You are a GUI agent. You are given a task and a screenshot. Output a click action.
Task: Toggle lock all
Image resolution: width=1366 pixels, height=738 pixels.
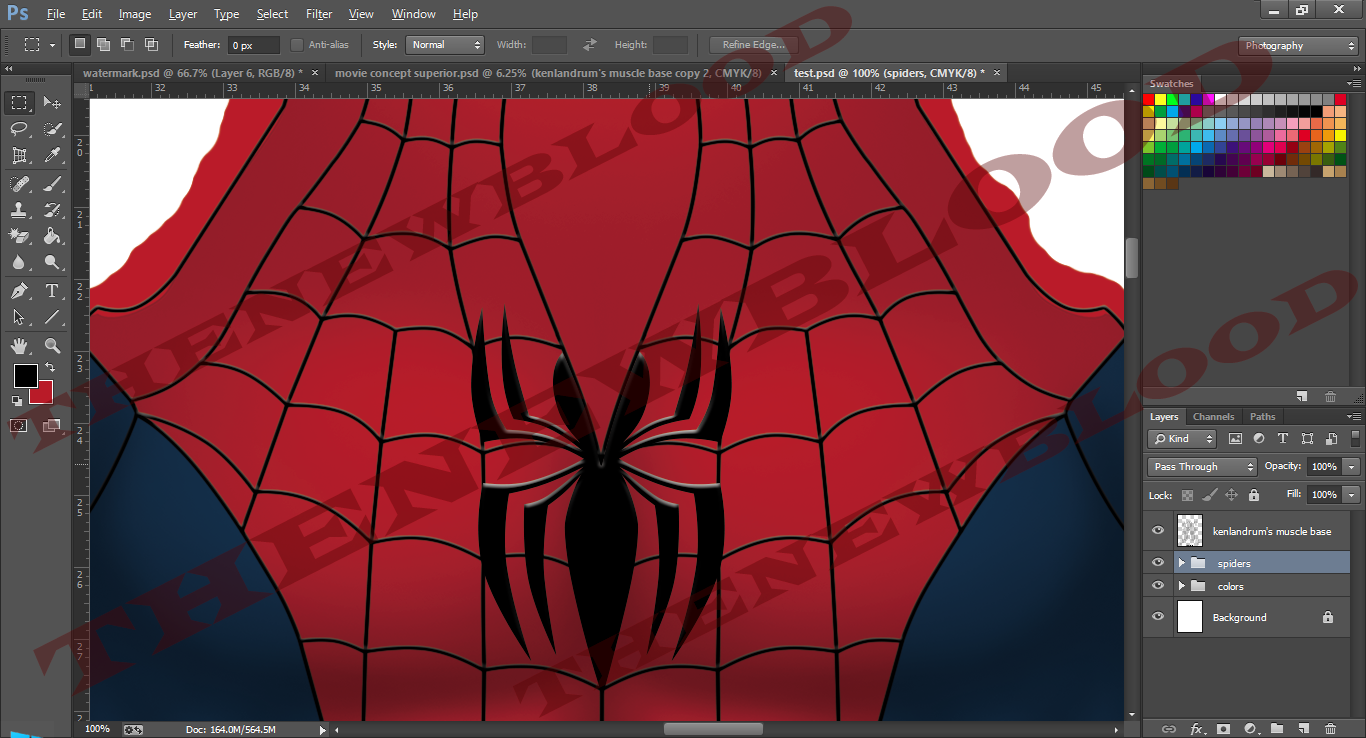(x=1253, y=495)
